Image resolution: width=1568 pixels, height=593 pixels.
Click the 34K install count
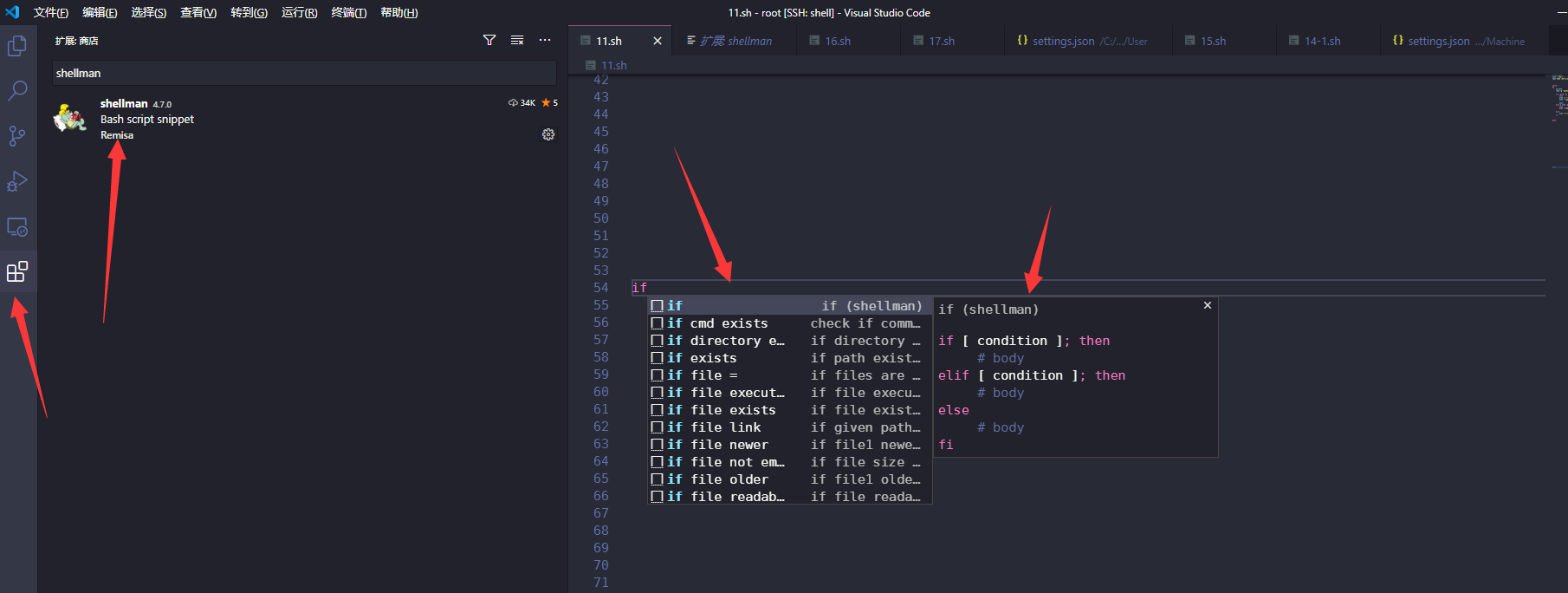point(522,103)
